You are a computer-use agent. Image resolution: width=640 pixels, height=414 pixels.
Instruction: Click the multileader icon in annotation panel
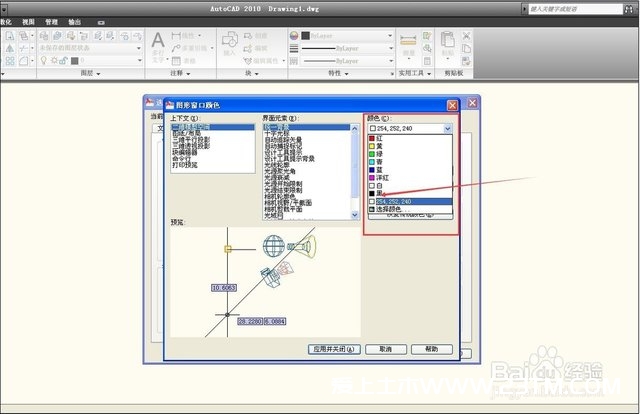coord(176,48)
